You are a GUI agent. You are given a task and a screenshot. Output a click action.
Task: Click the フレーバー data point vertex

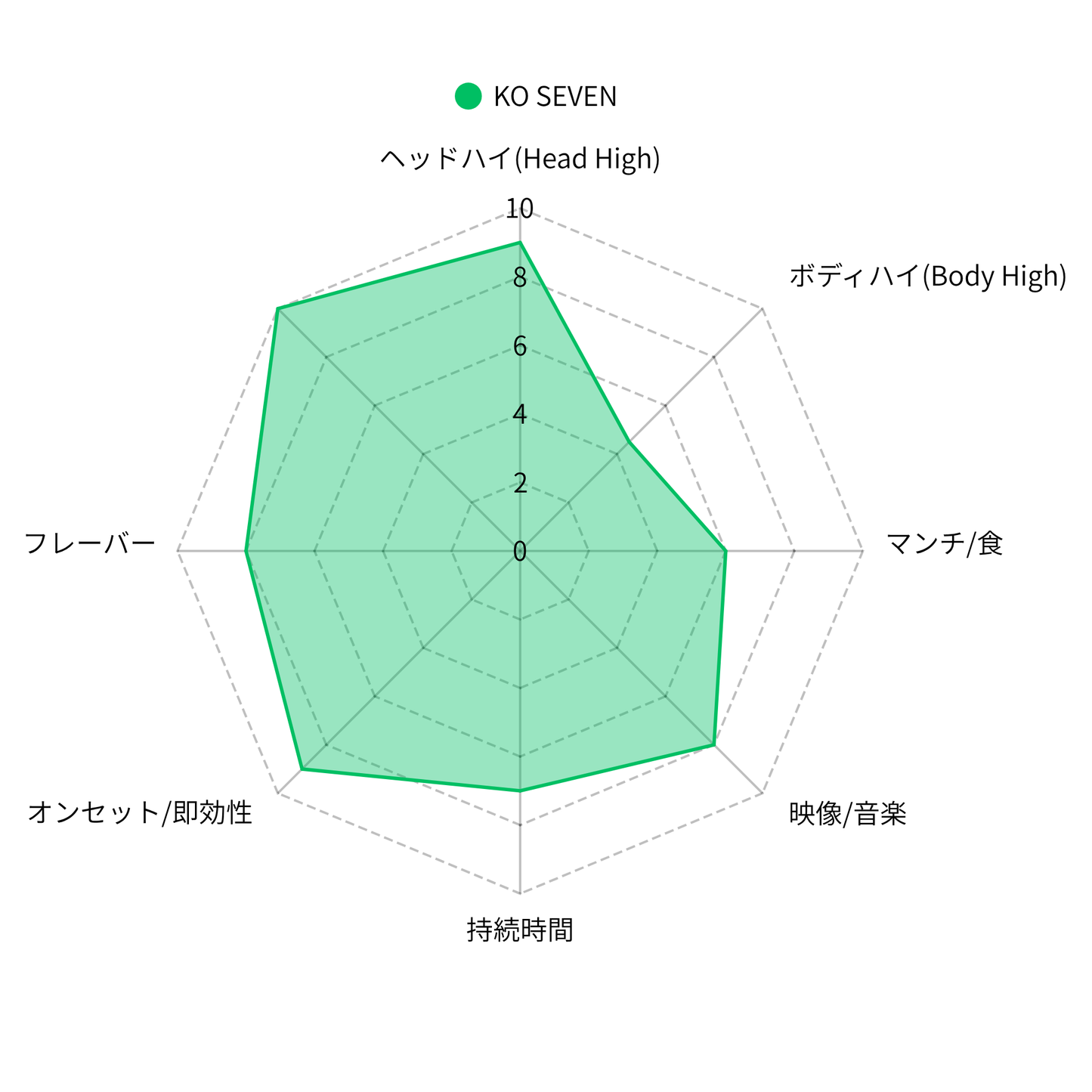pyautogui.click(x=246, y=551)
